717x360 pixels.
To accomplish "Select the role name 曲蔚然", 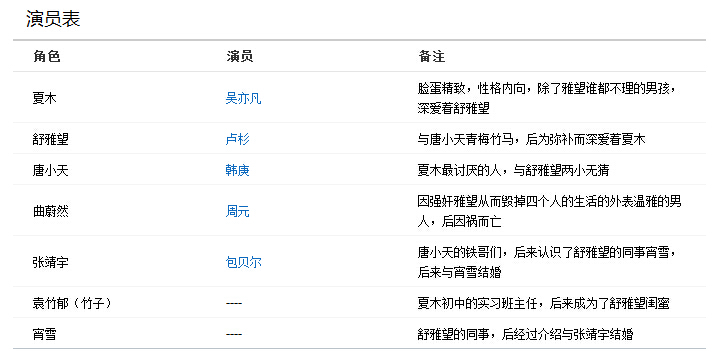I will [50, 211].
